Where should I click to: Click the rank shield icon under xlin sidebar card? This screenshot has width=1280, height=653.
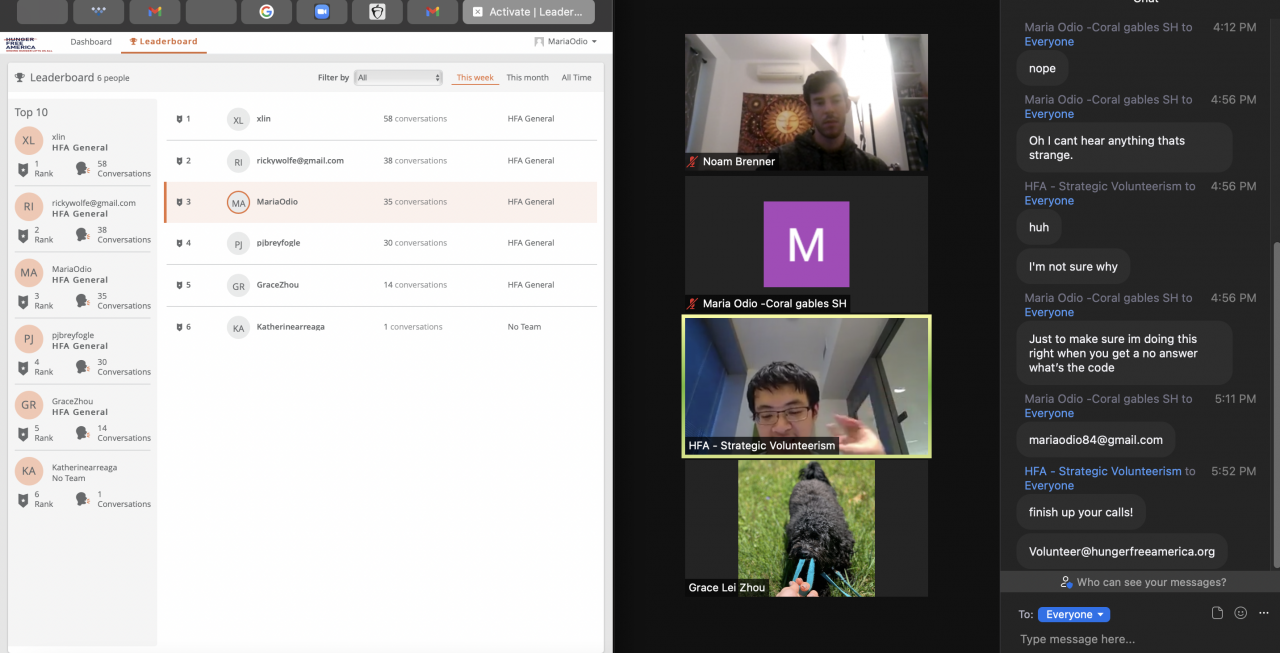pyautogui.click(x=23, y=170)
